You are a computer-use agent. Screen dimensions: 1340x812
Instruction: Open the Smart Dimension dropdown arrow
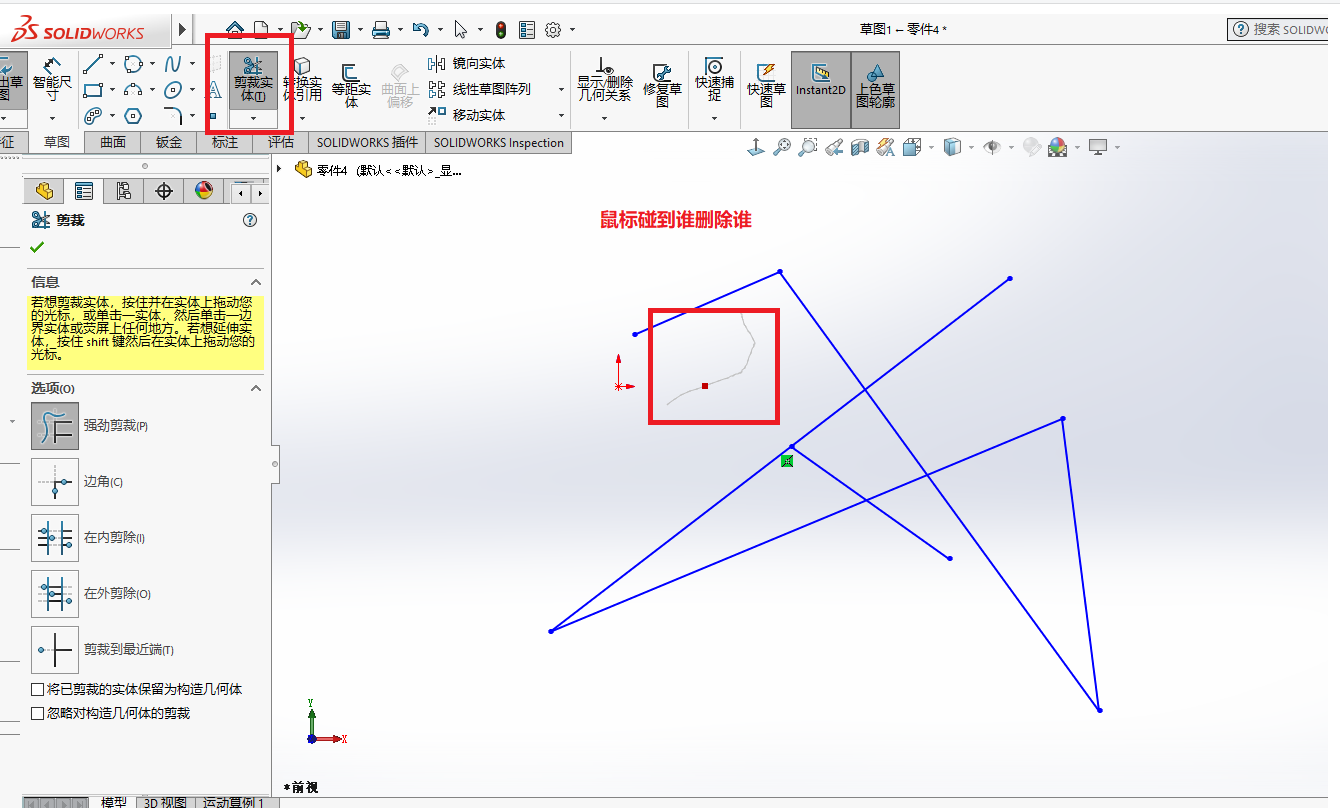(x=52, y=118)
